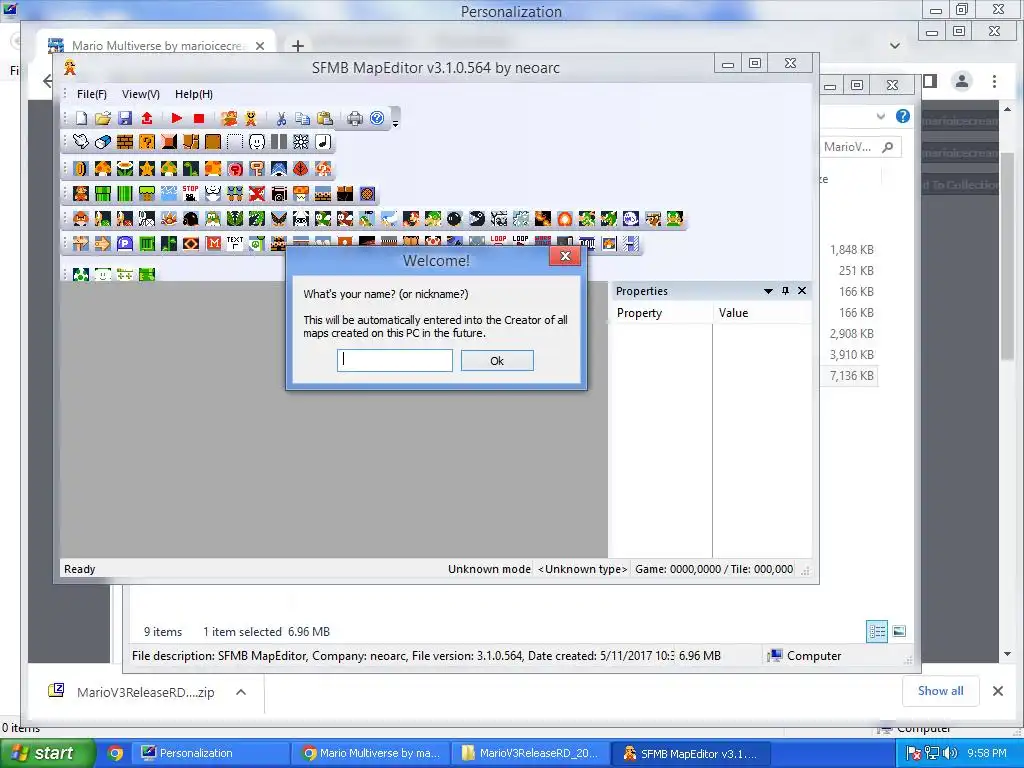Click Show all downloads button
1024x768 pixels.
pos(940,691)
